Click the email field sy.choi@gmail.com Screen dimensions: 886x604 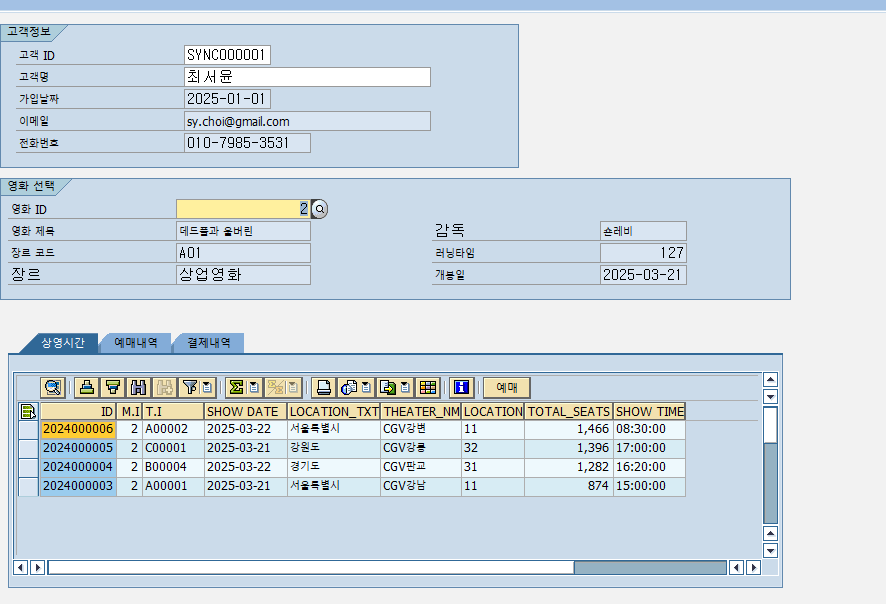pos(307,121)
